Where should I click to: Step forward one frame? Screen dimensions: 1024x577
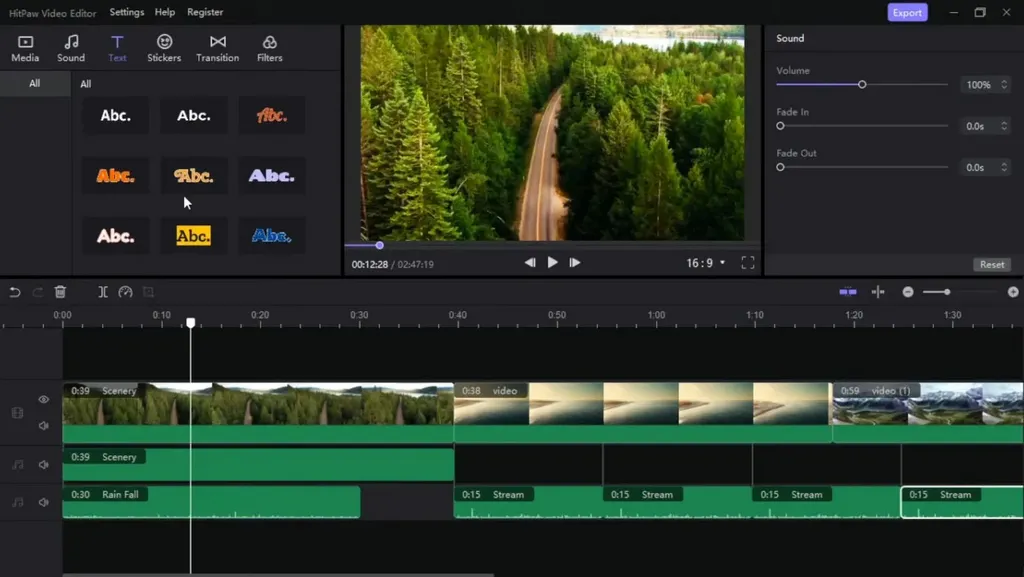point(575,262)
